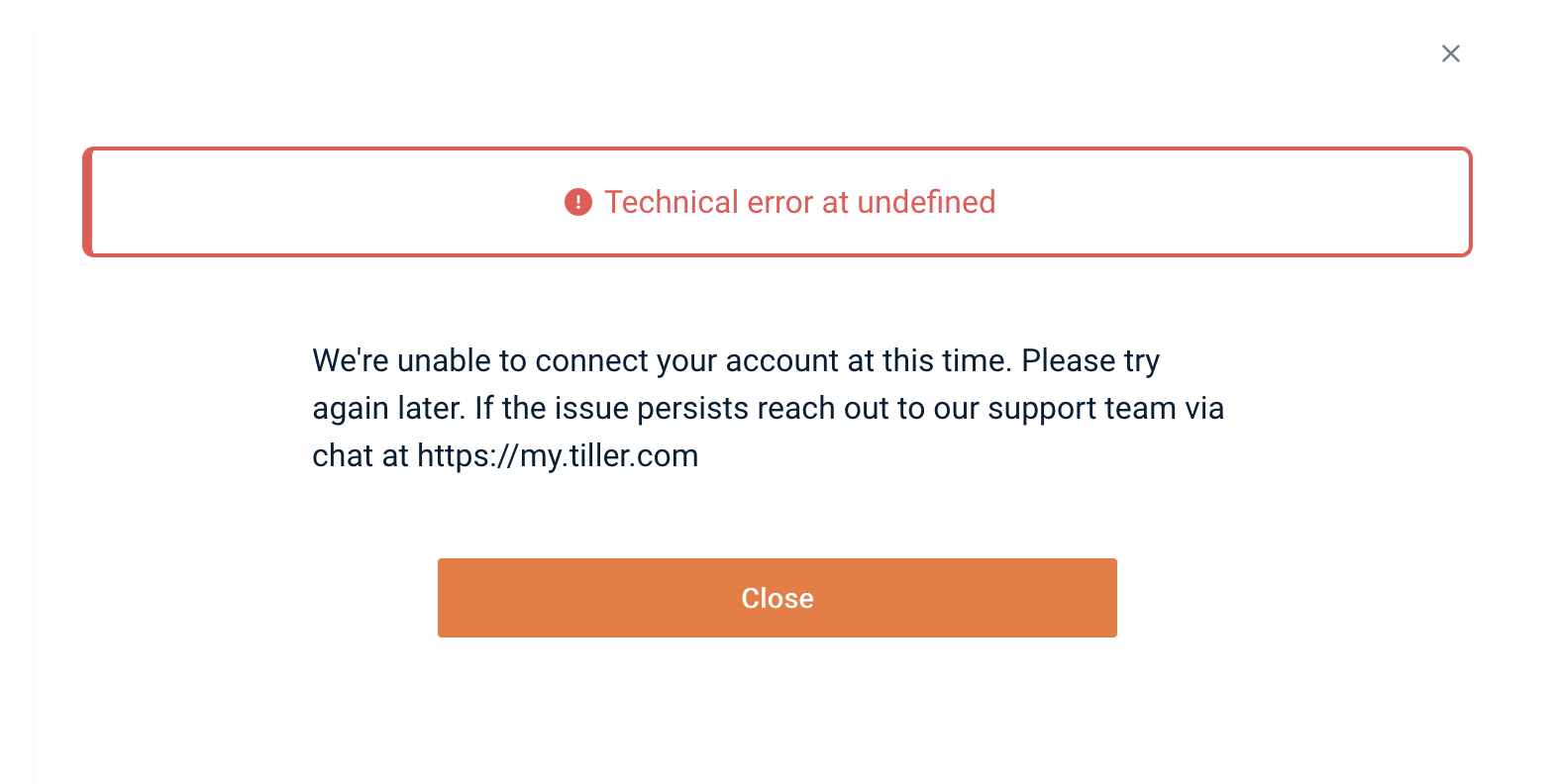Screen dimensions: 1555x784
Task: Click the word 'account' in the message
Action: click(x=782, y=360)
